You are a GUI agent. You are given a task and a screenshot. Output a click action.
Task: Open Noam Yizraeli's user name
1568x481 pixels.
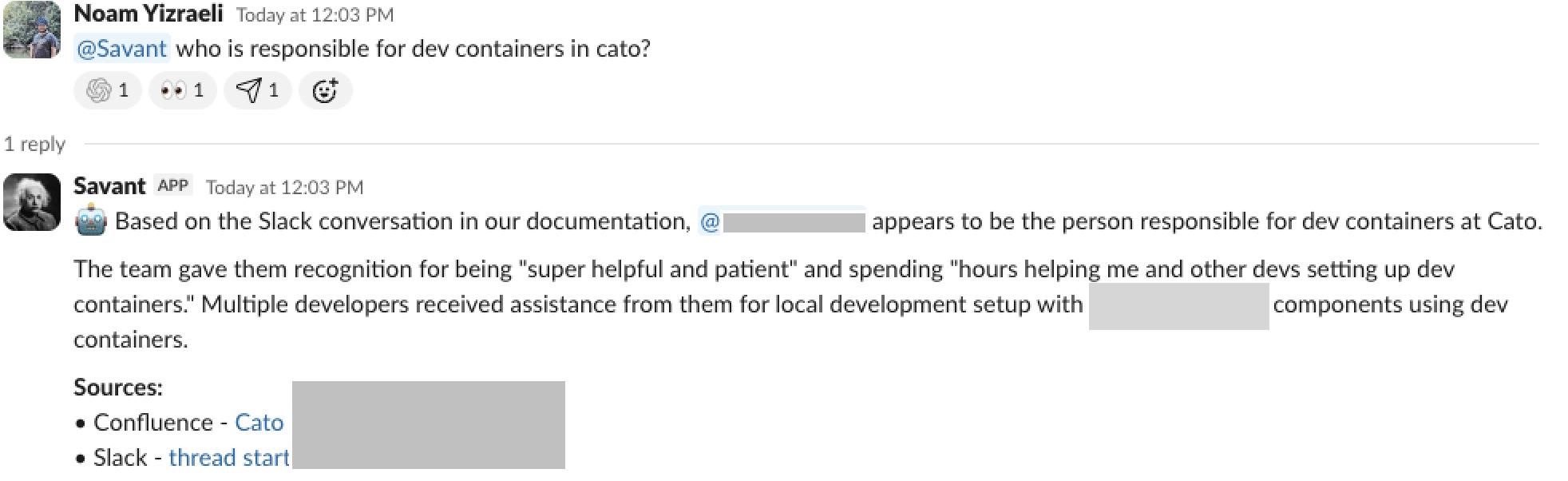pyautogui.click(x=148, y=14)
